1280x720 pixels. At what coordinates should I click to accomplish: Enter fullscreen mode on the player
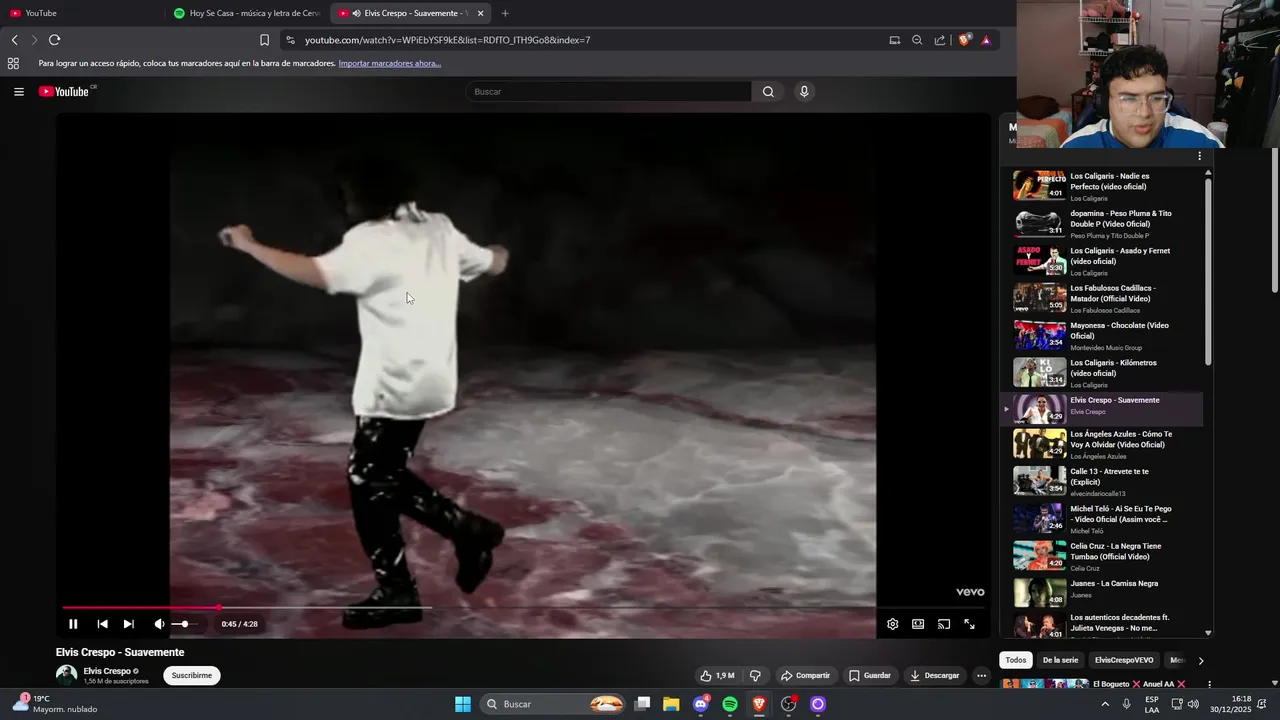969,624
